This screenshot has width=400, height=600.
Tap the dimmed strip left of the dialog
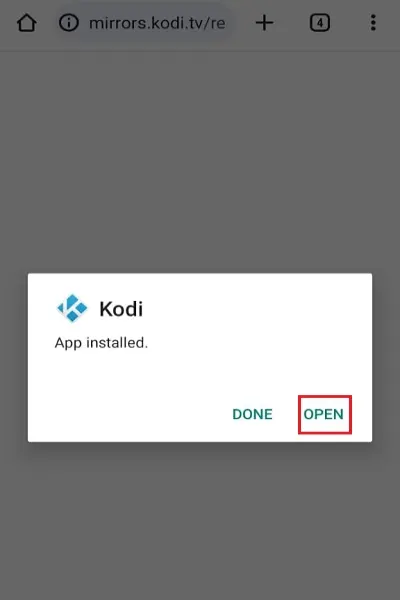14,358
